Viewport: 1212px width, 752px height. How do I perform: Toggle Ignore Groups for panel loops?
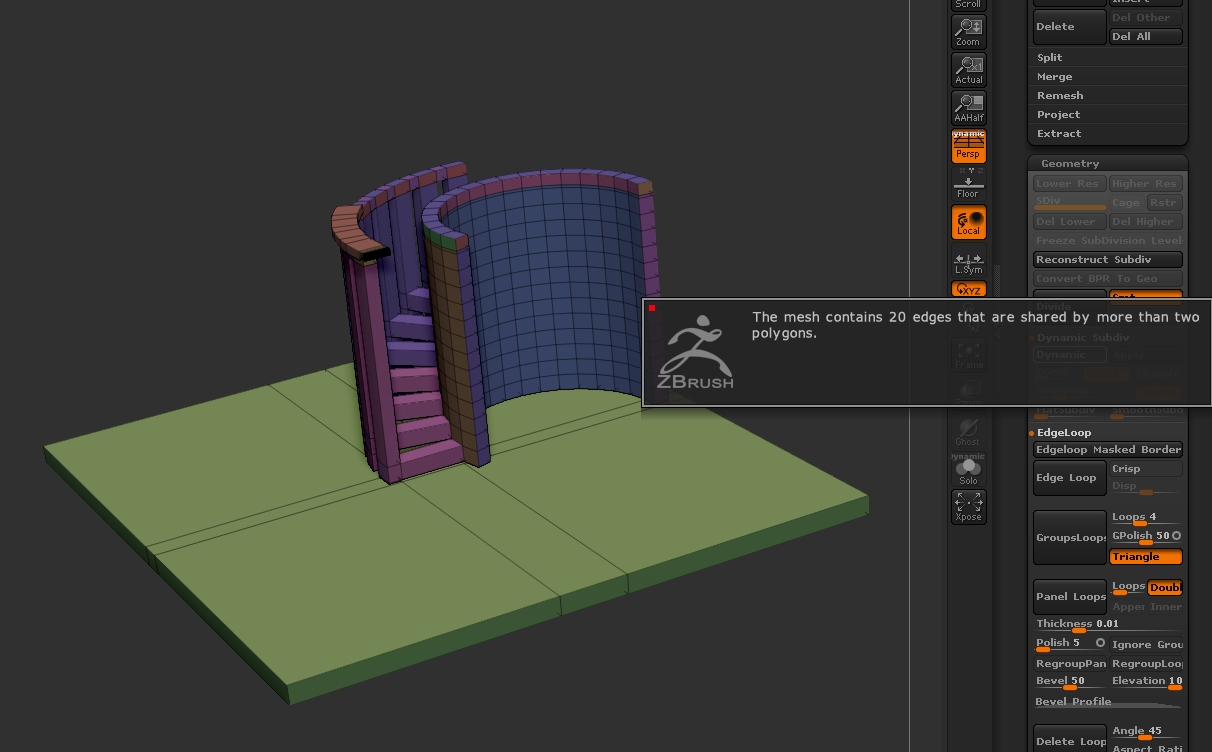pyautogui.click(x=1146, y=645)
